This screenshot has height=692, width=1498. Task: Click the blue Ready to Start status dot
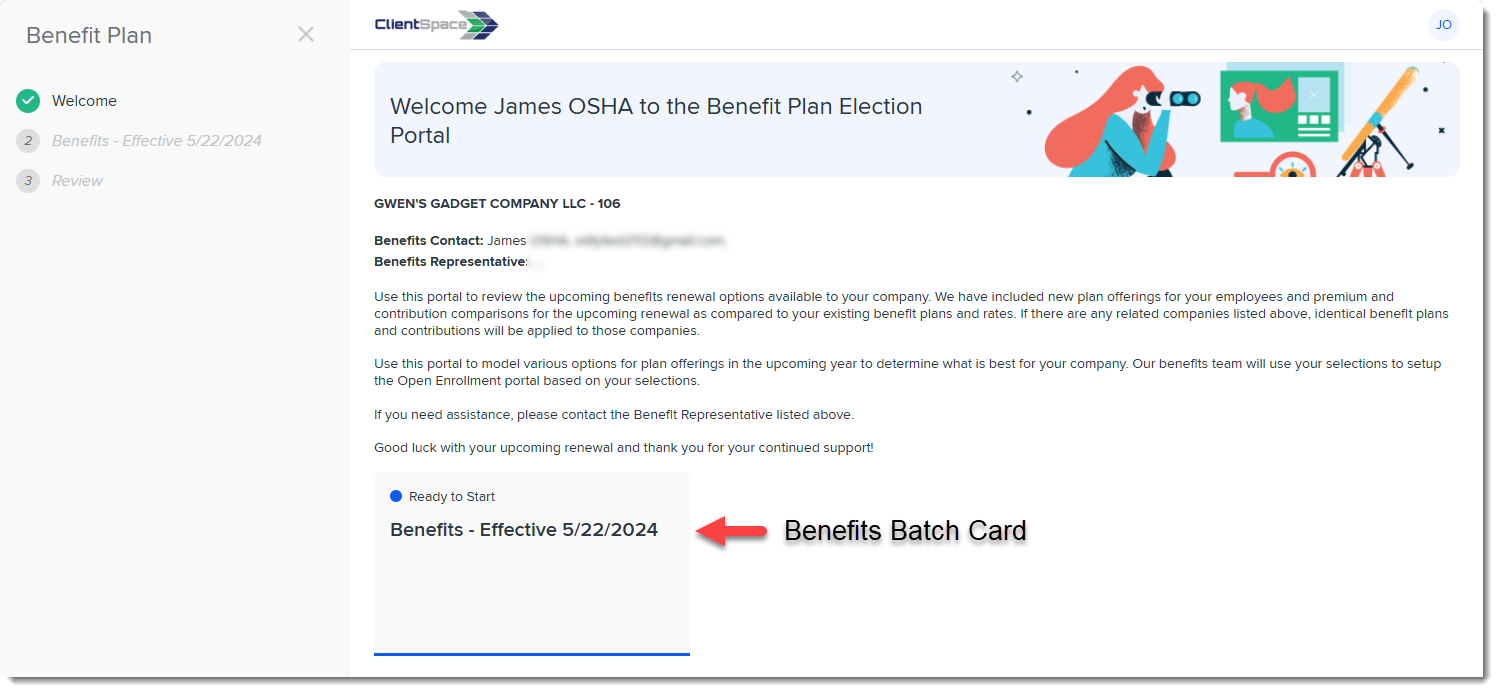[x=396, y=496]
